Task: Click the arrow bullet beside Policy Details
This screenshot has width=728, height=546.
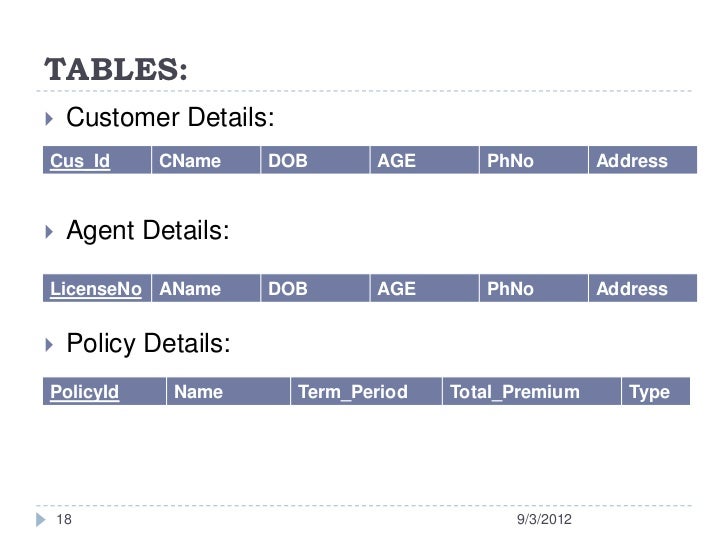Action: (49, 344)
